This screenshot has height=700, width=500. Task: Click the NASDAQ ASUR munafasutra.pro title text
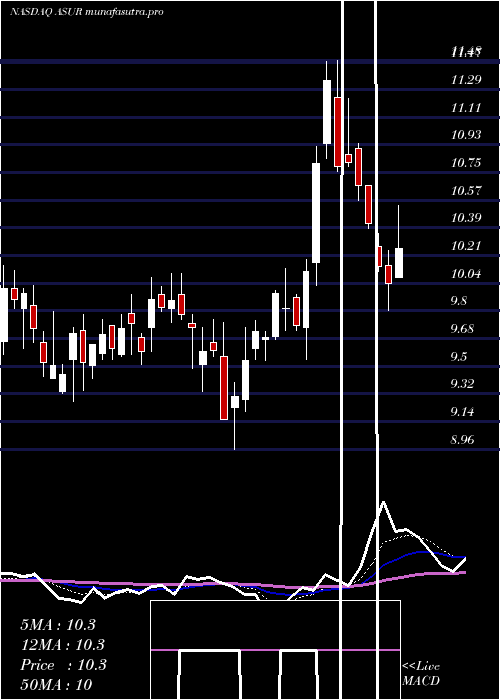tap(86, 12)
